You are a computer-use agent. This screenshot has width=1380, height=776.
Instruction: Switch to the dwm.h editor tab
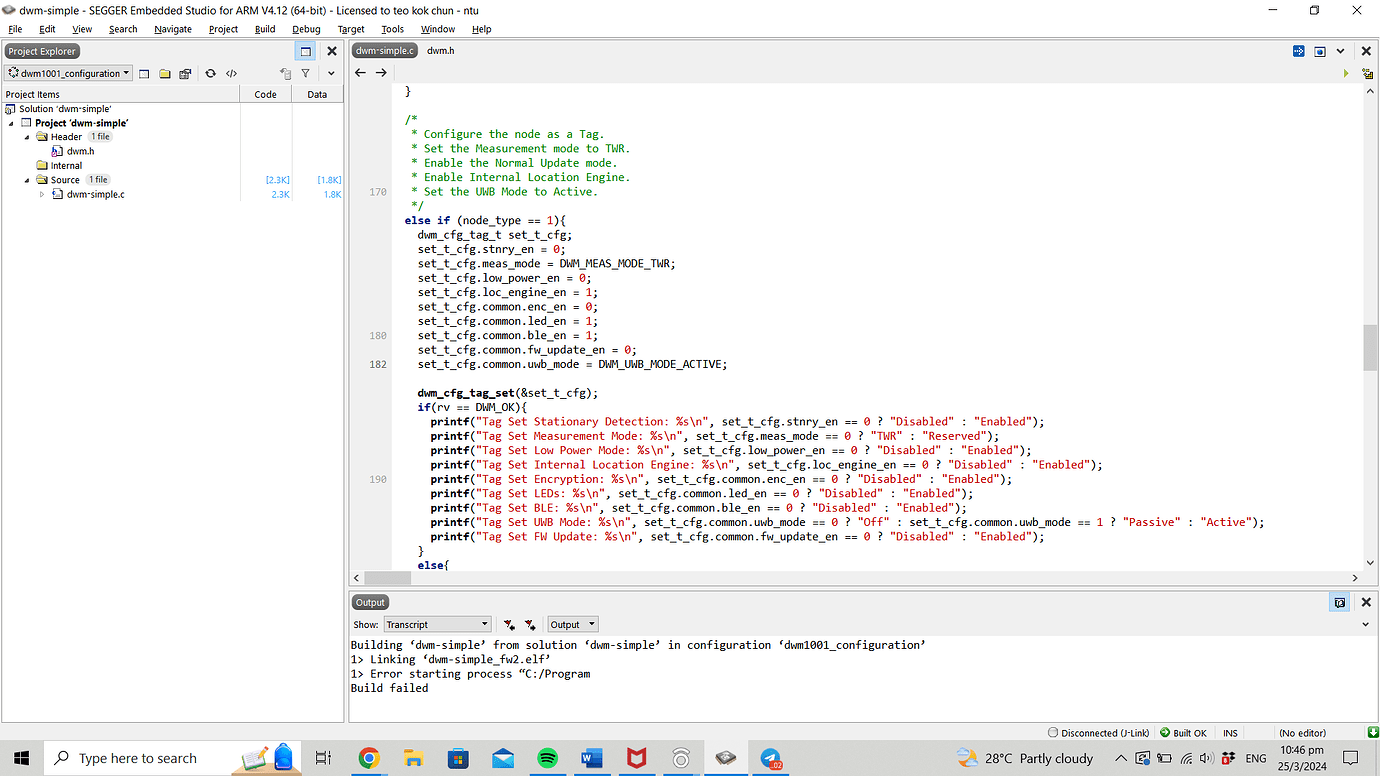[x=440, y=50]
